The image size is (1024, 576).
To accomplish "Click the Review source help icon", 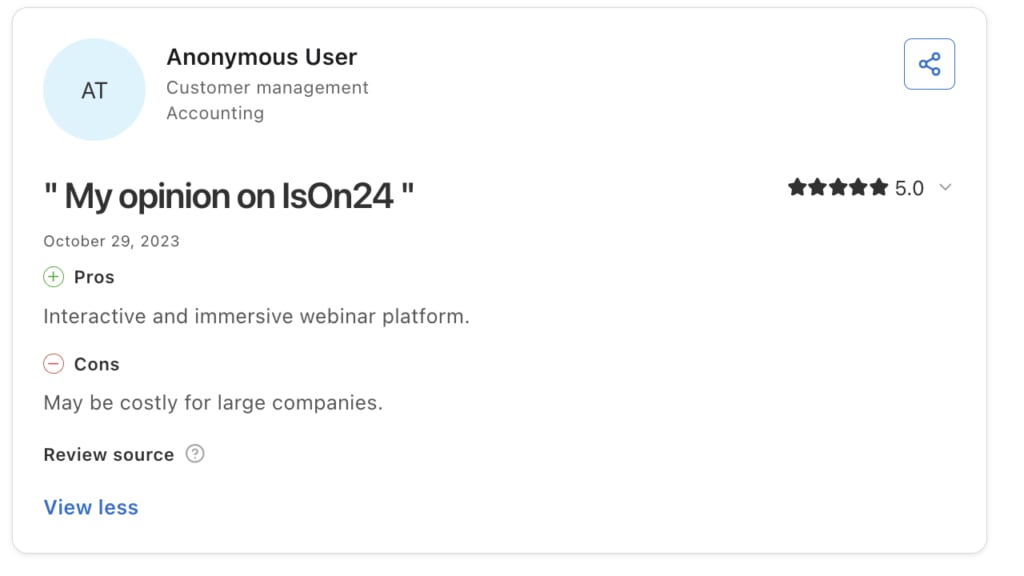I will (x=195, y=454).
